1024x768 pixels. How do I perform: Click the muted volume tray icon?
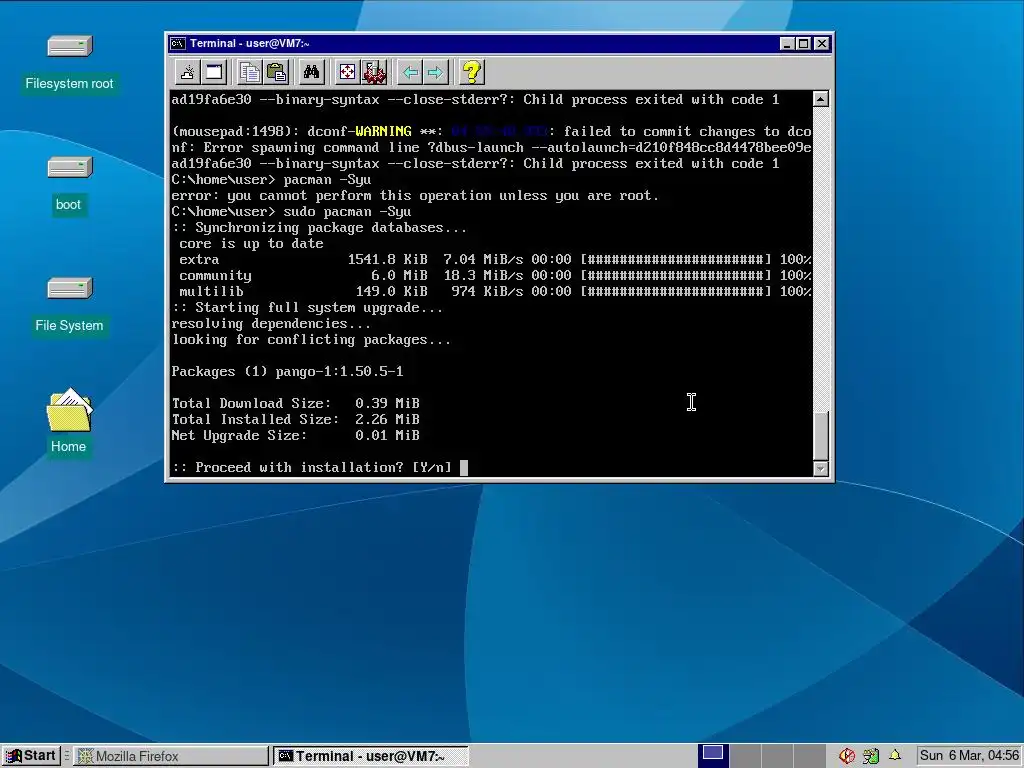[x=847, y=756]
